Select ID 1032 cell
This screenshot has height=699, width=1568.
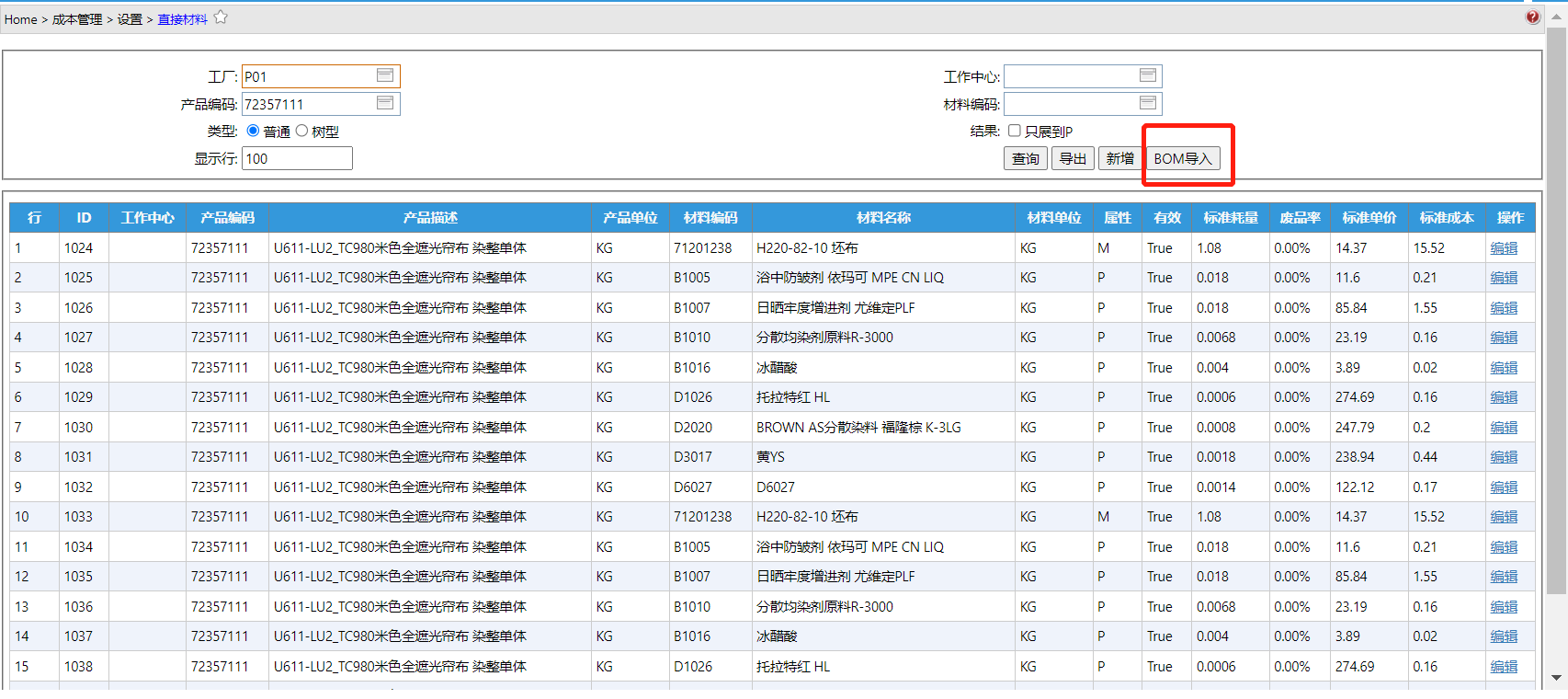coord(84,487)
